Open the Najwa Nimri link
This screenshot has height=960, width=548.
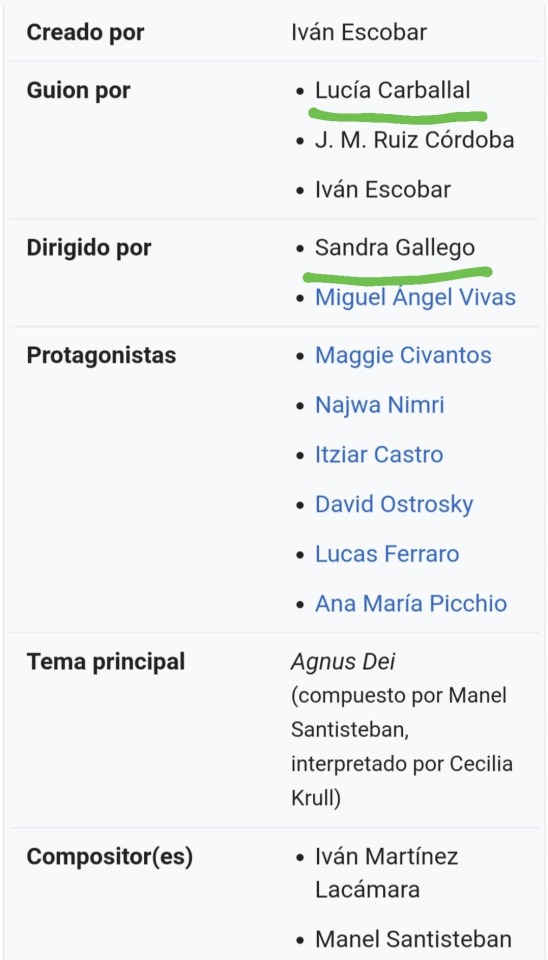click(380, 405)
